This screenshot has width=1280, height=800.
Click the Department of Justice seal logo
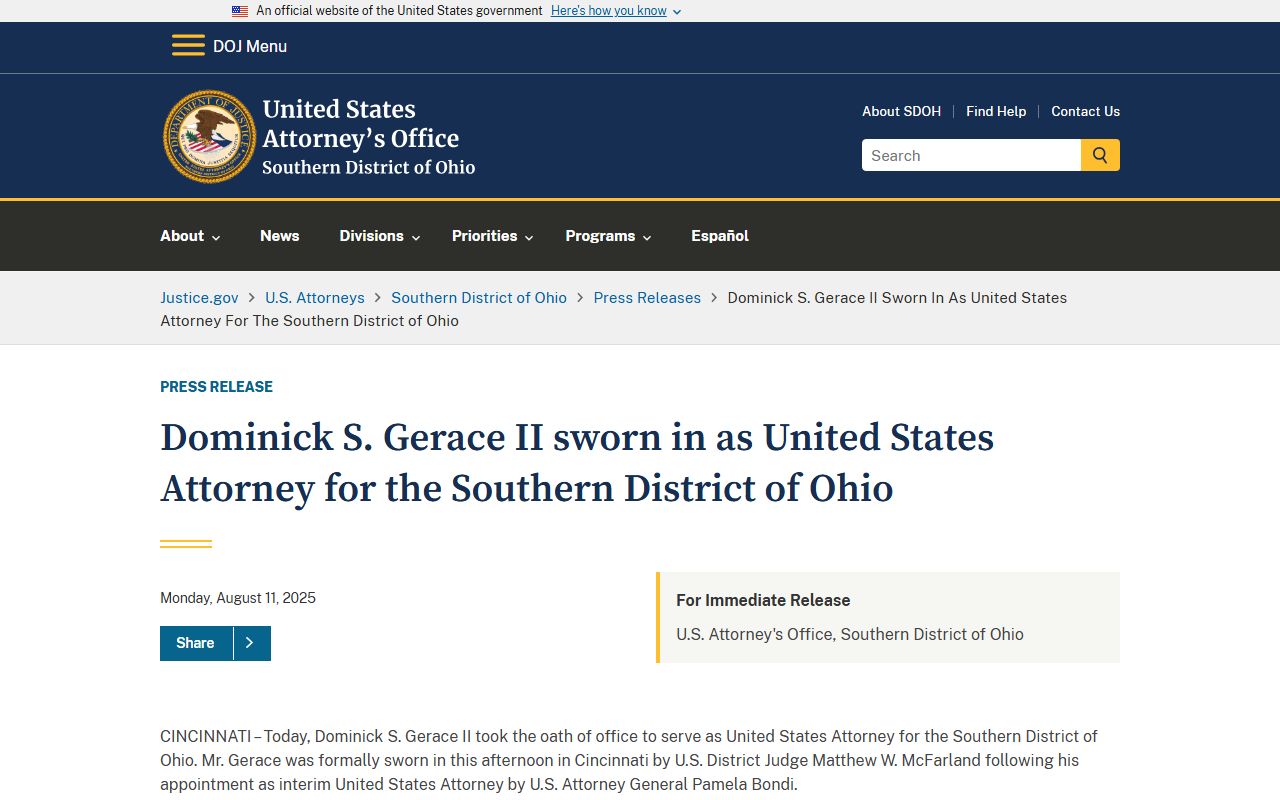[x=210, y=137]
